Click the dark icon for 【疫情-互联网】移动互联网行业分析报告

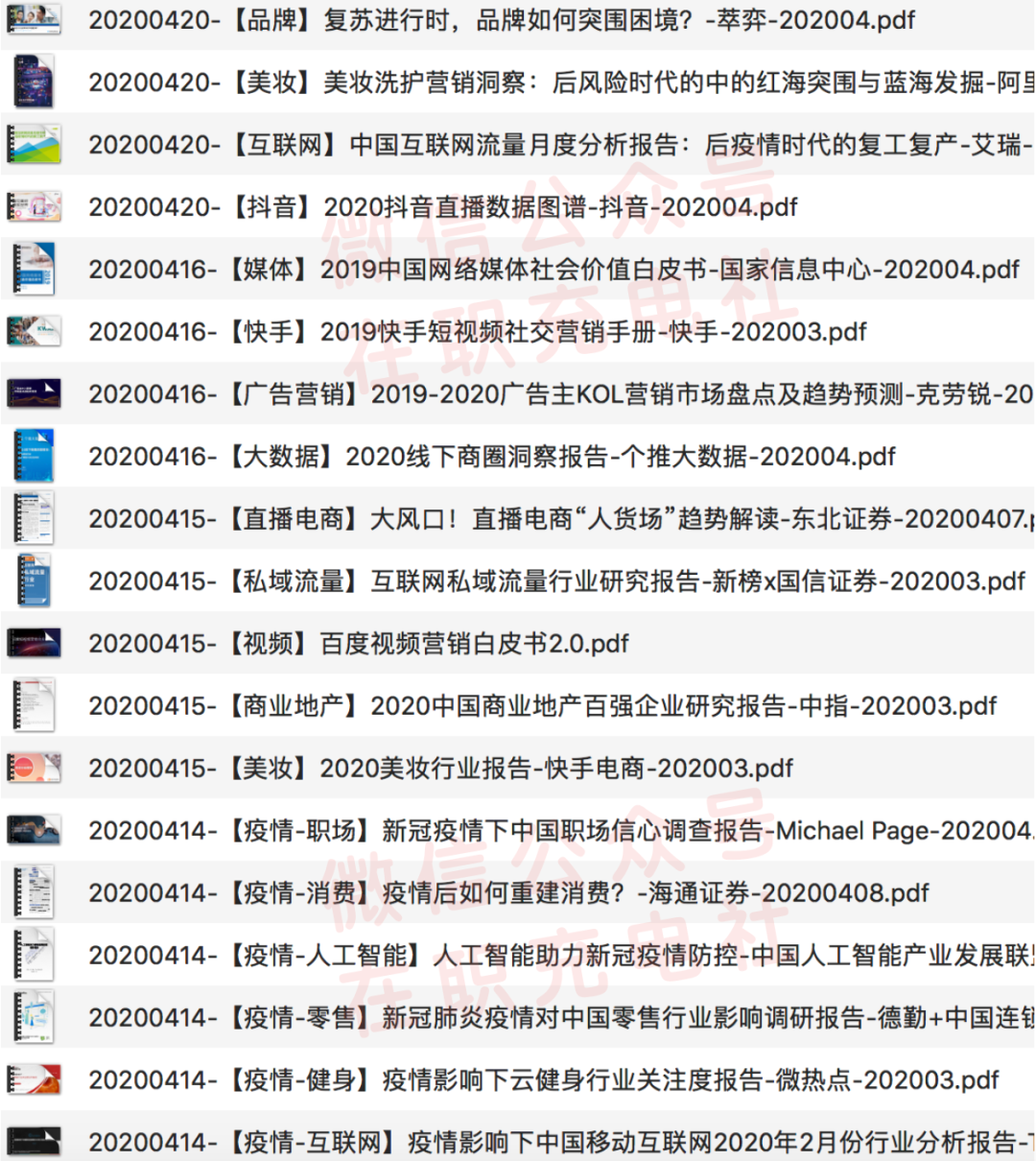click(x=34, y=1142)
